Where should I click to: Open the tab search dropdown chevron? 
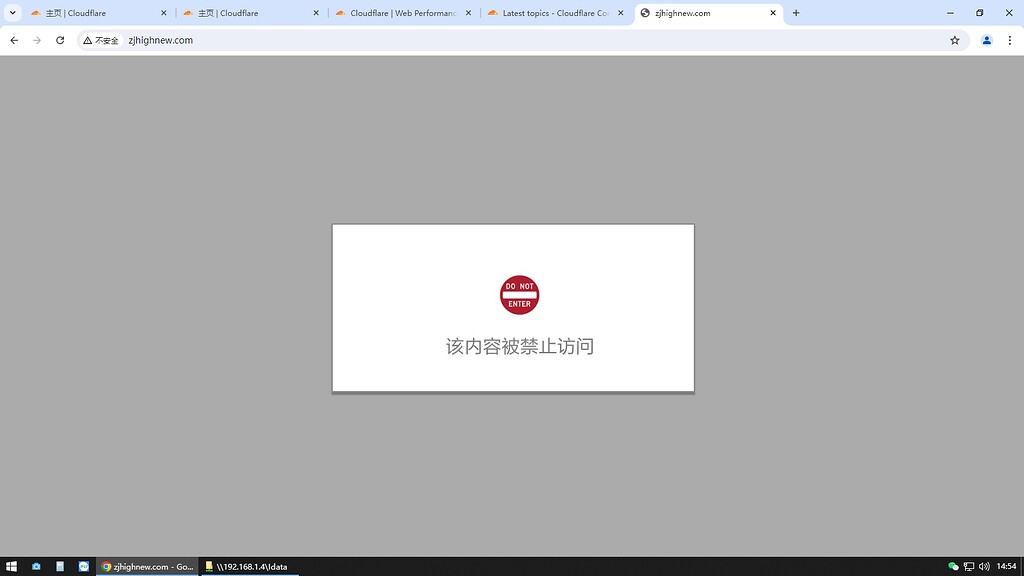point(12,13)
